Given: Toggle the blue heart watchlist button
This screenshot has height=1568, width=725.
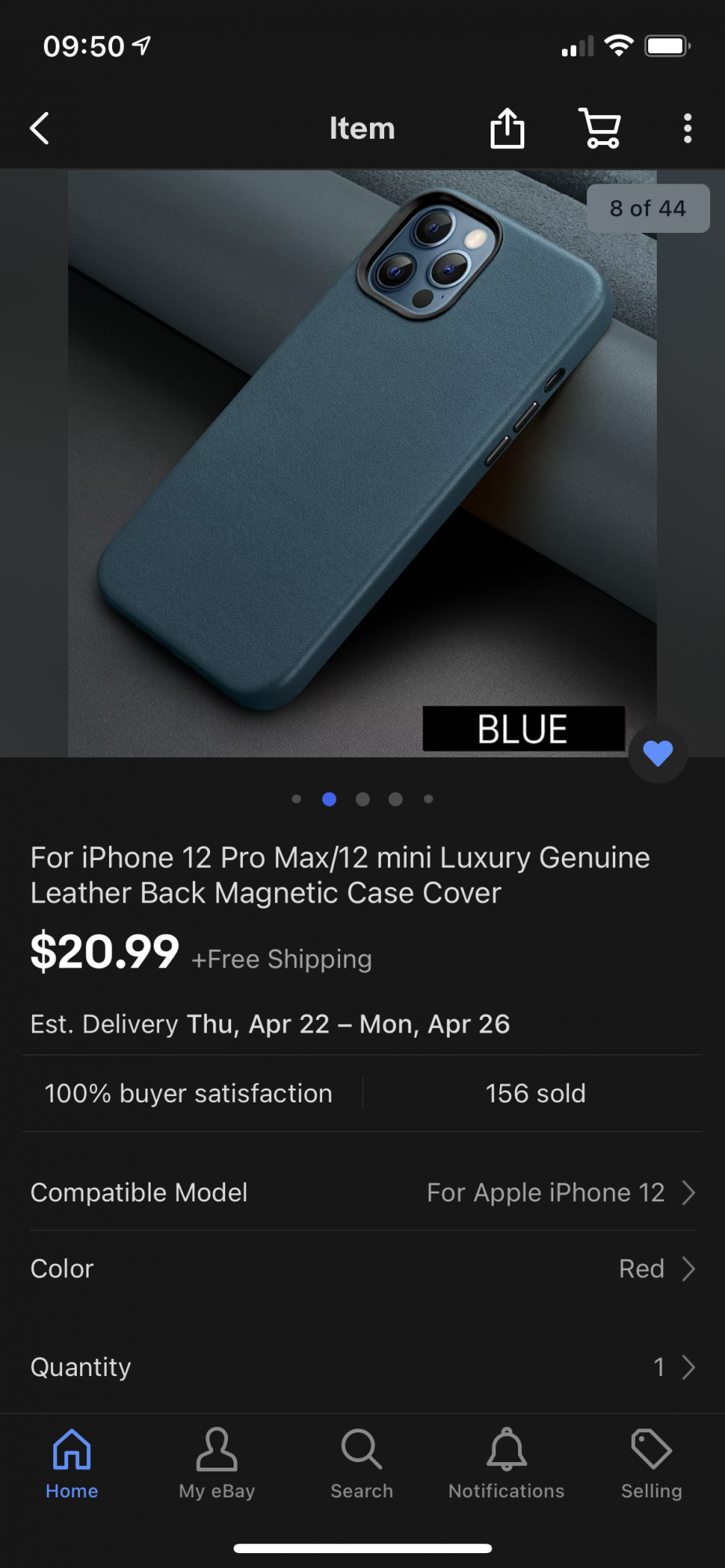Looking at the screenshot, I should point(658,753).
